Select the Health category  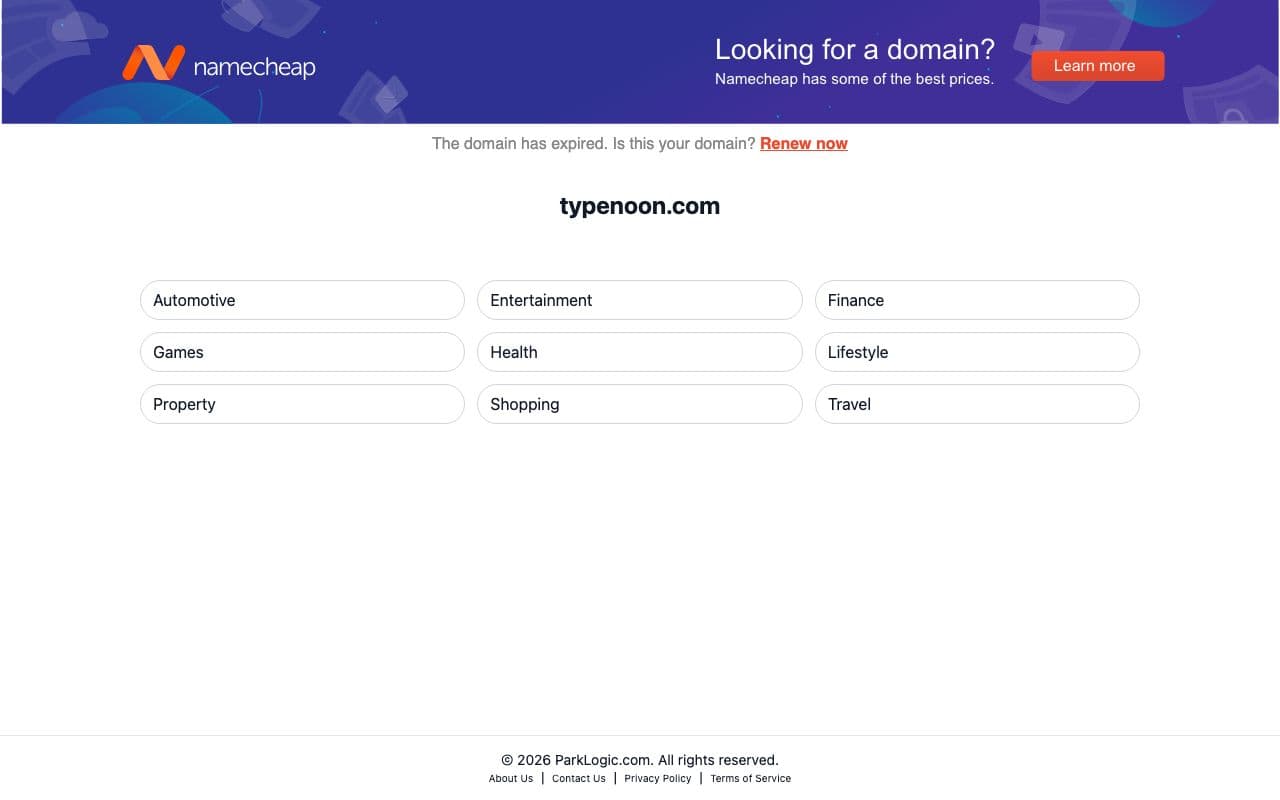(x=639, y=352)
